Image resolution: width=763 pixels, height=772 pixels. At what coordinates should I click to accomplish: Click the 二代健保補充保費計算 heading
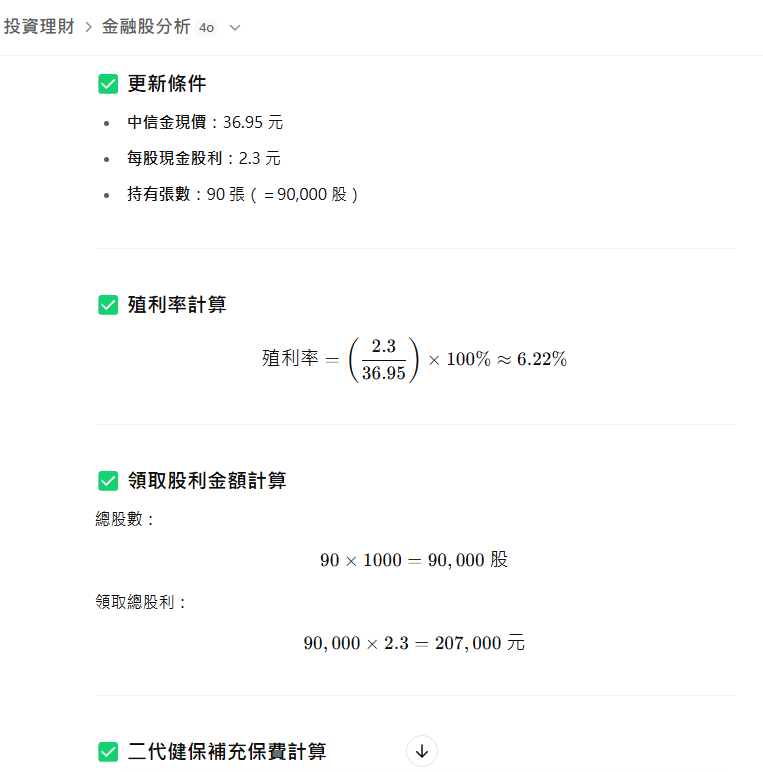(227, 752)
